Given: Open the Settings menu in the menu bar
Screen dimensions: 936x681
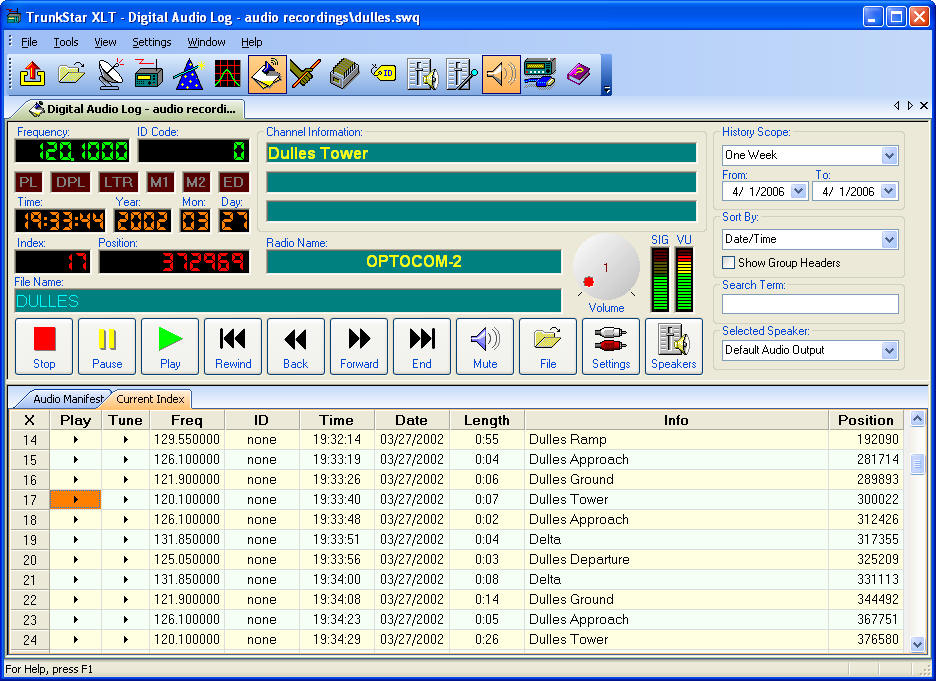Looking at the screenshot, I should pos(152,42).
